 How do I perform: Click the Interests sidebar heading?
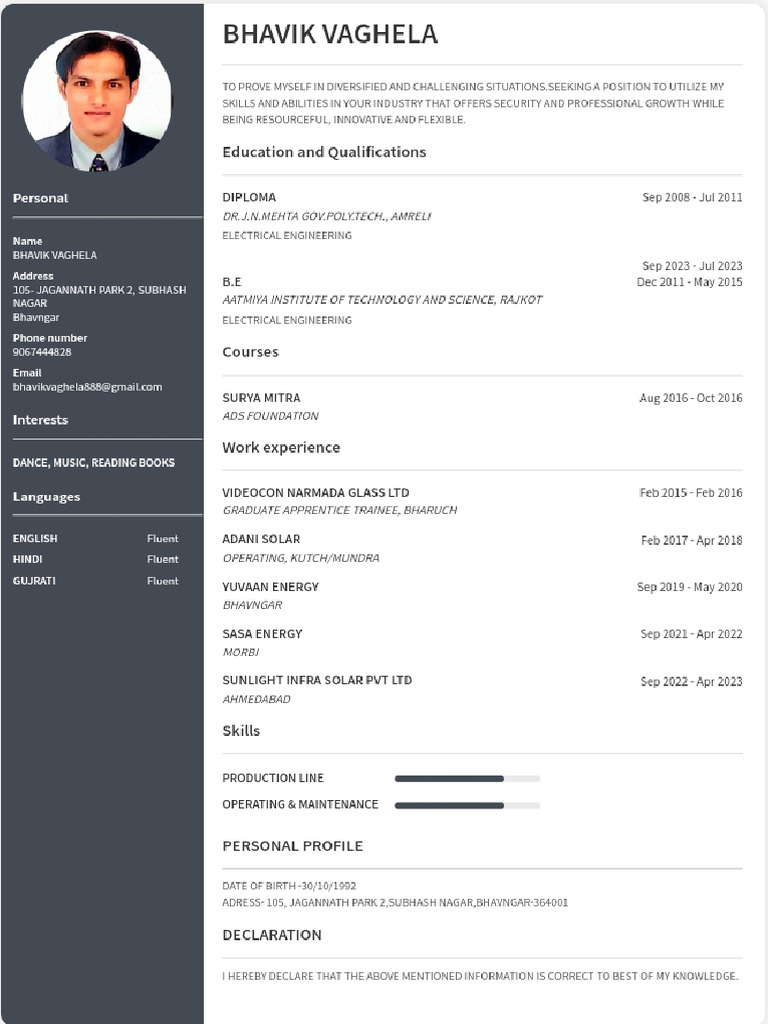point(40,420)
